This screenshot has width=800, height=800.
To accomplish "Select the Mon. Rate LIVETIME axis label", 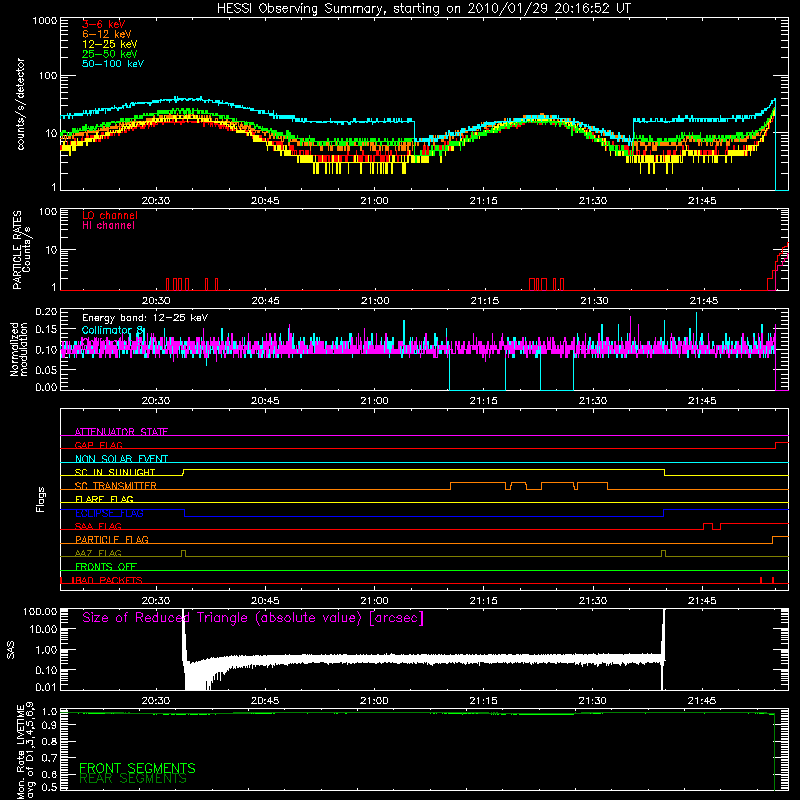I will pos(25,751).
